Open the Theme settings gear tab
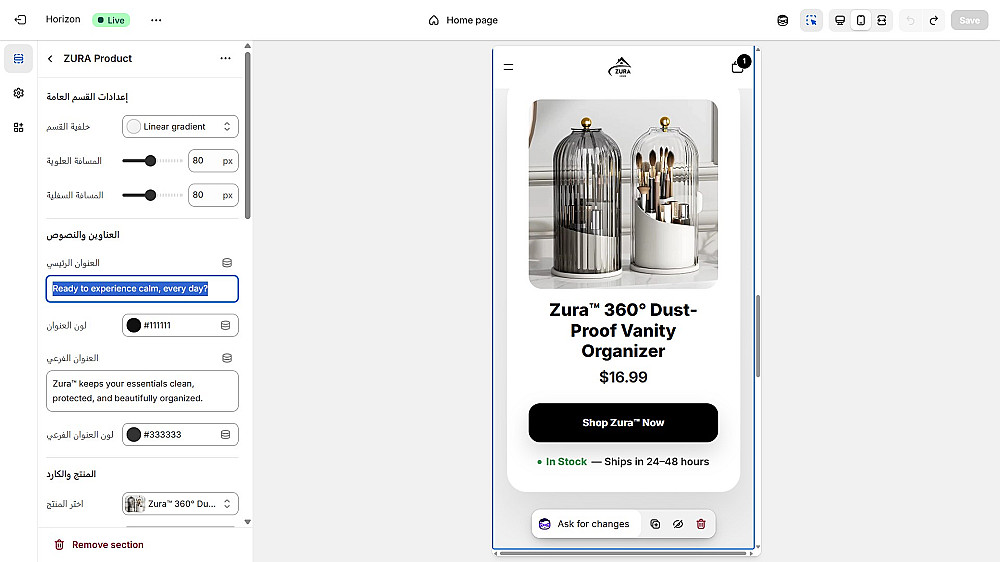The image size is (1000, 562). (x=18, y=93)
